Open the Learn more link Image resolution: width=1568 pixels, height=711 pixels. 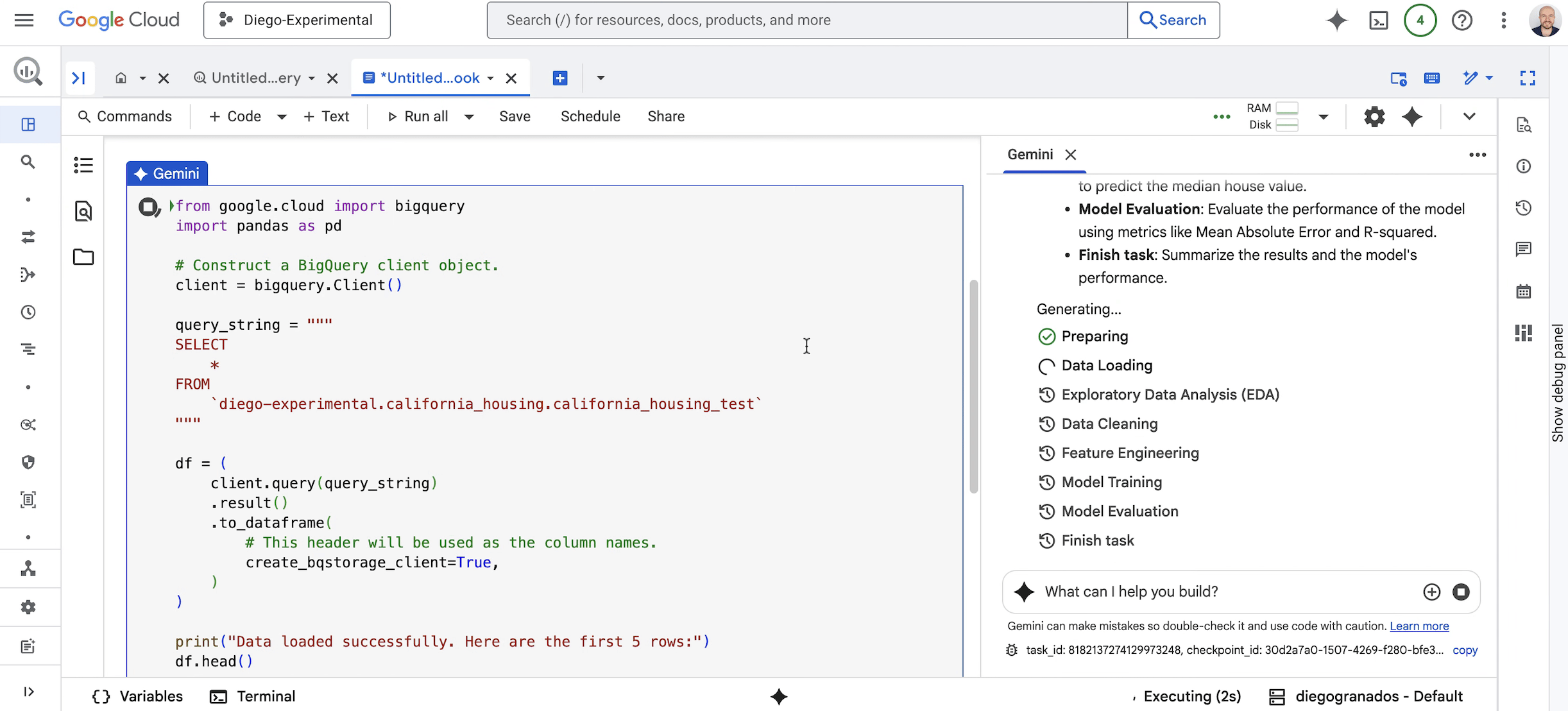pos(1419,626)
